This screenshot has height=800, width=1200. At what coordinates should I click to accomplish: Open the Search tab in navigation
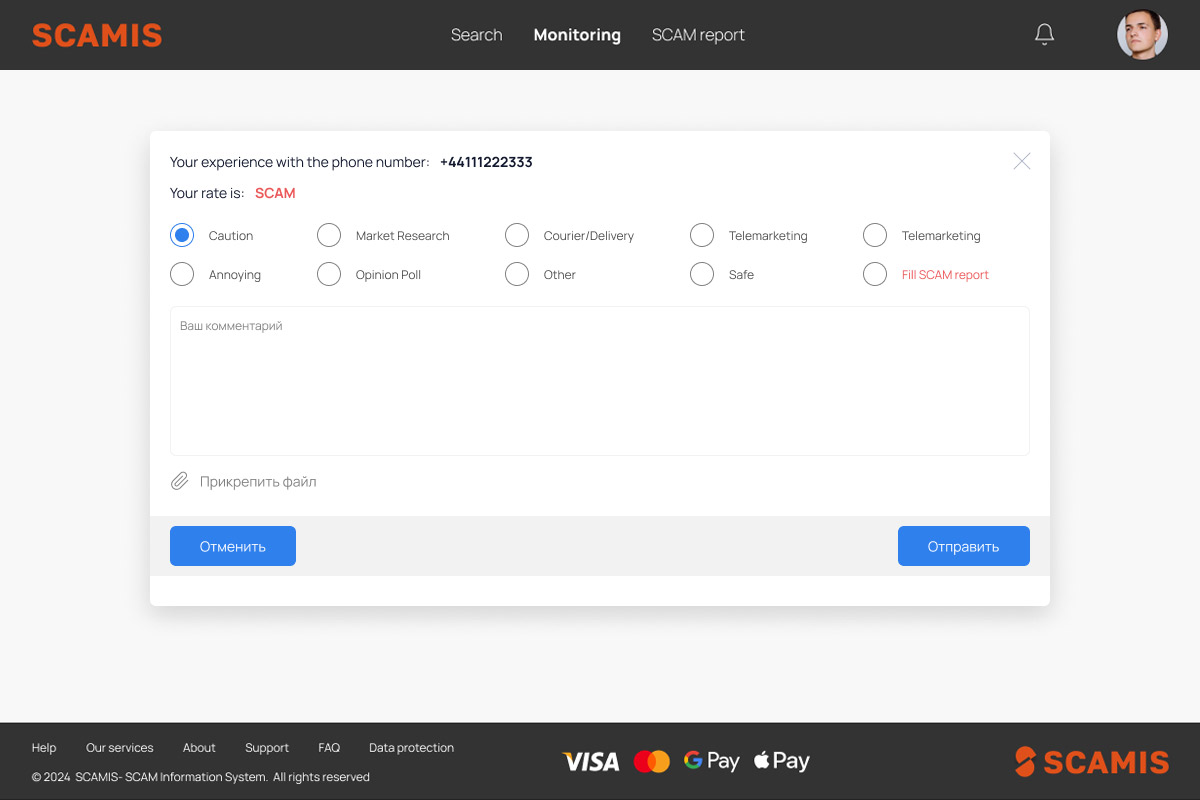coord(476,35)
